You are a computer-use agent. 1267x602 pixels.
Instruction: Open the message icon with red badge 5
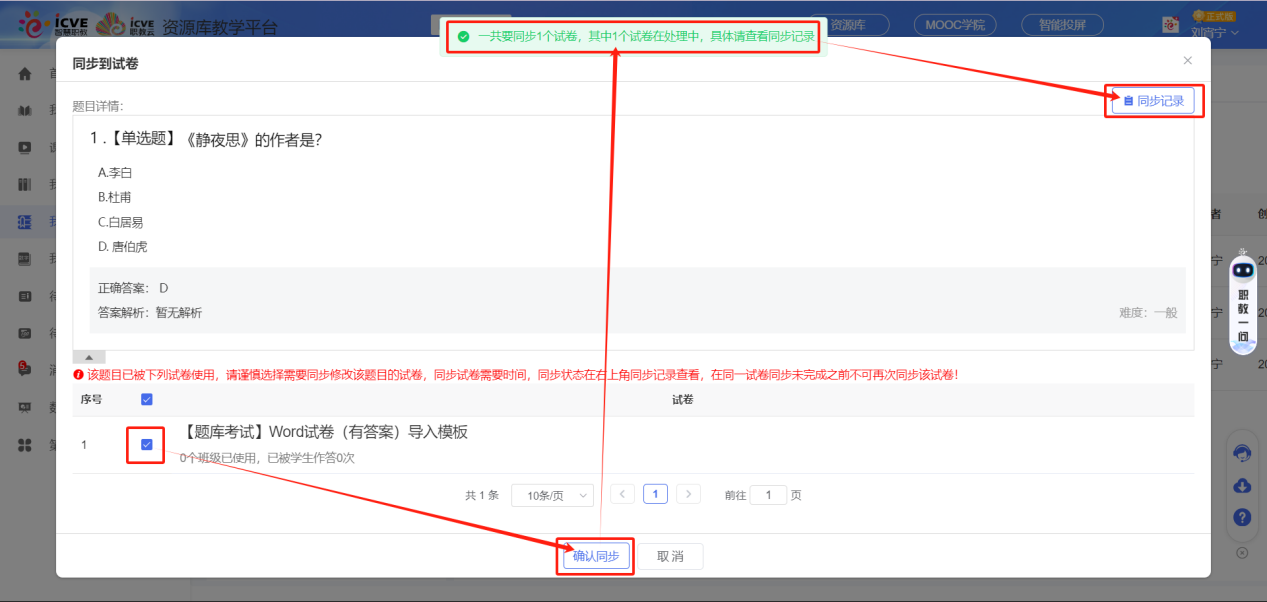pyautogui.click(x=24, y=369)
